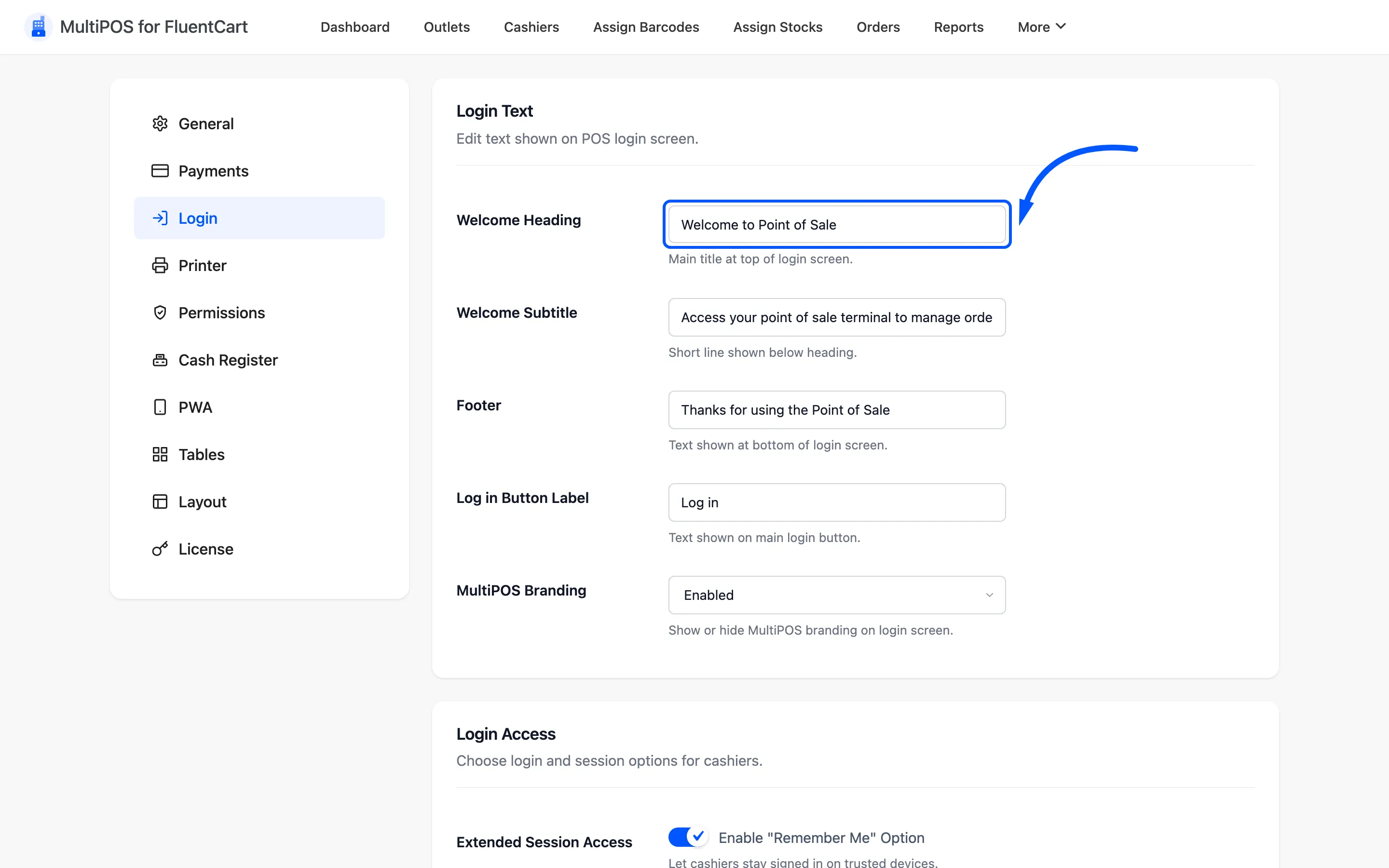
Task: Open License settings label
Action: 206,549
